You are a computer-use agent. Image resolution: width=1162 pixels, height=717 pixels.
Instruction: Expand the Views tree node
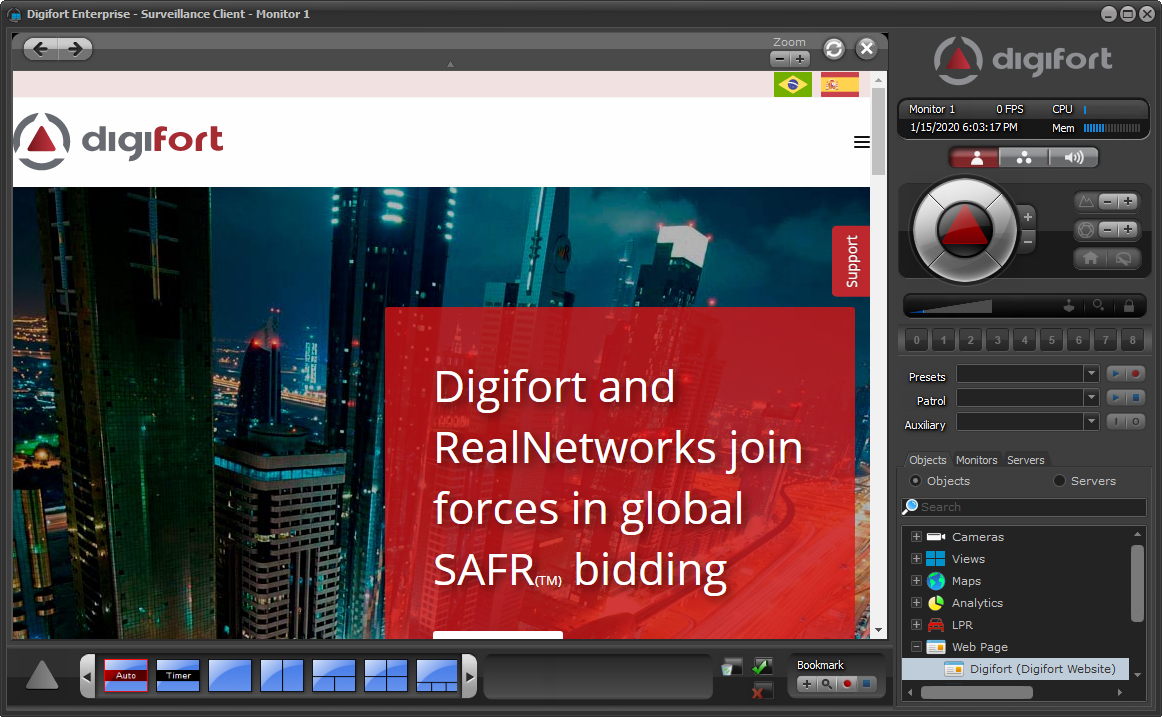916,558
